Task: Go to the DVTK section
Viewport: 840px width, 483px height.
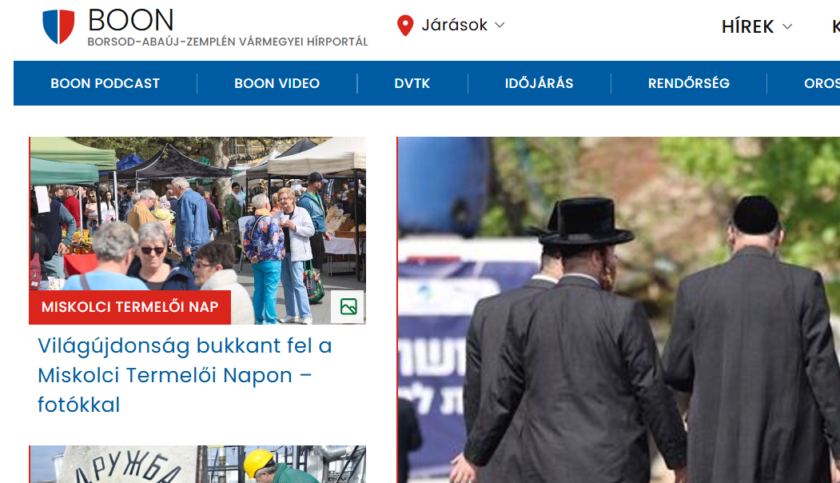Action: tap(412, 84)
